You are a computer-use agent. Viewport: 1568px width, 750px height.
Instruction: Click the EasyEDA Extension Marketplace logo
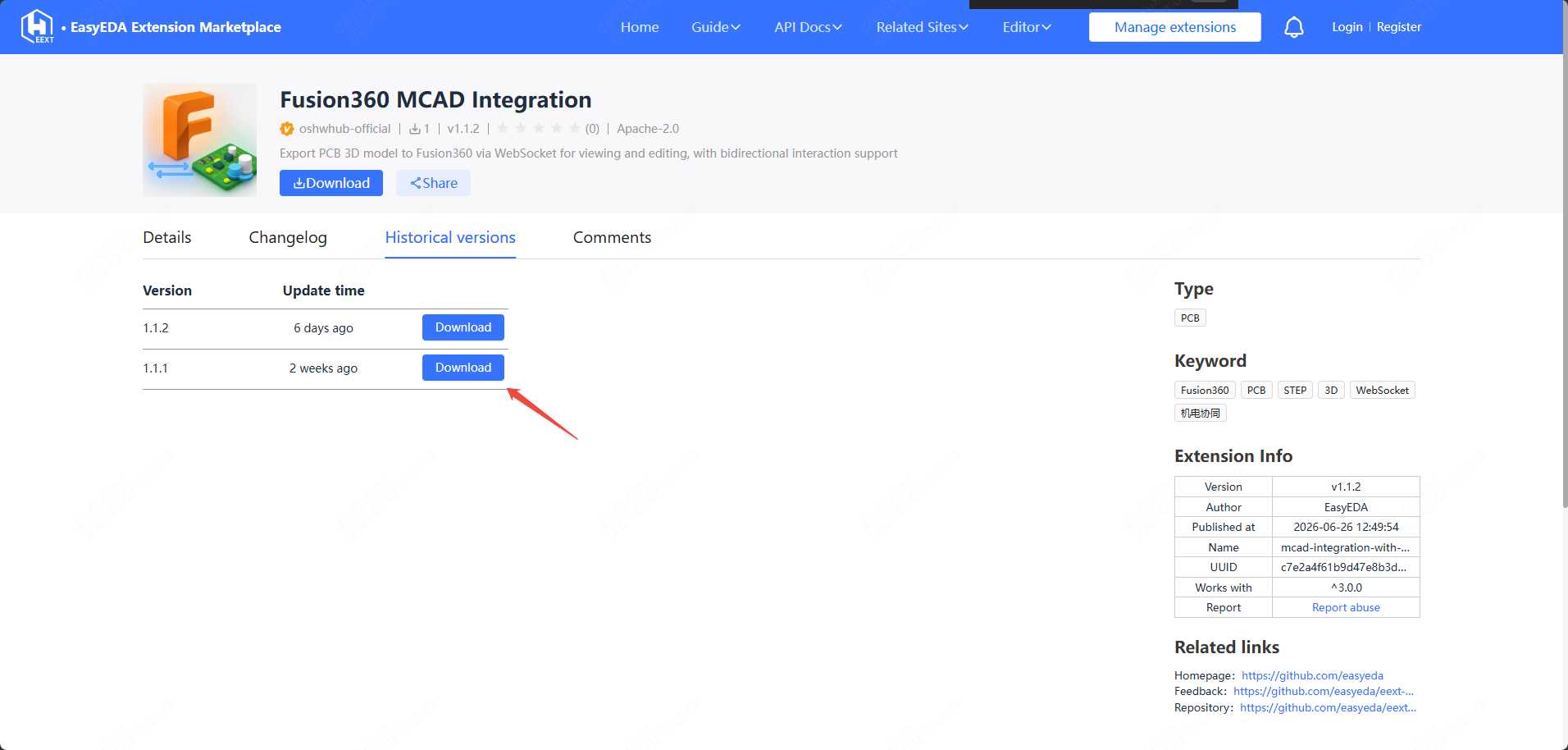tap(37, 26)
